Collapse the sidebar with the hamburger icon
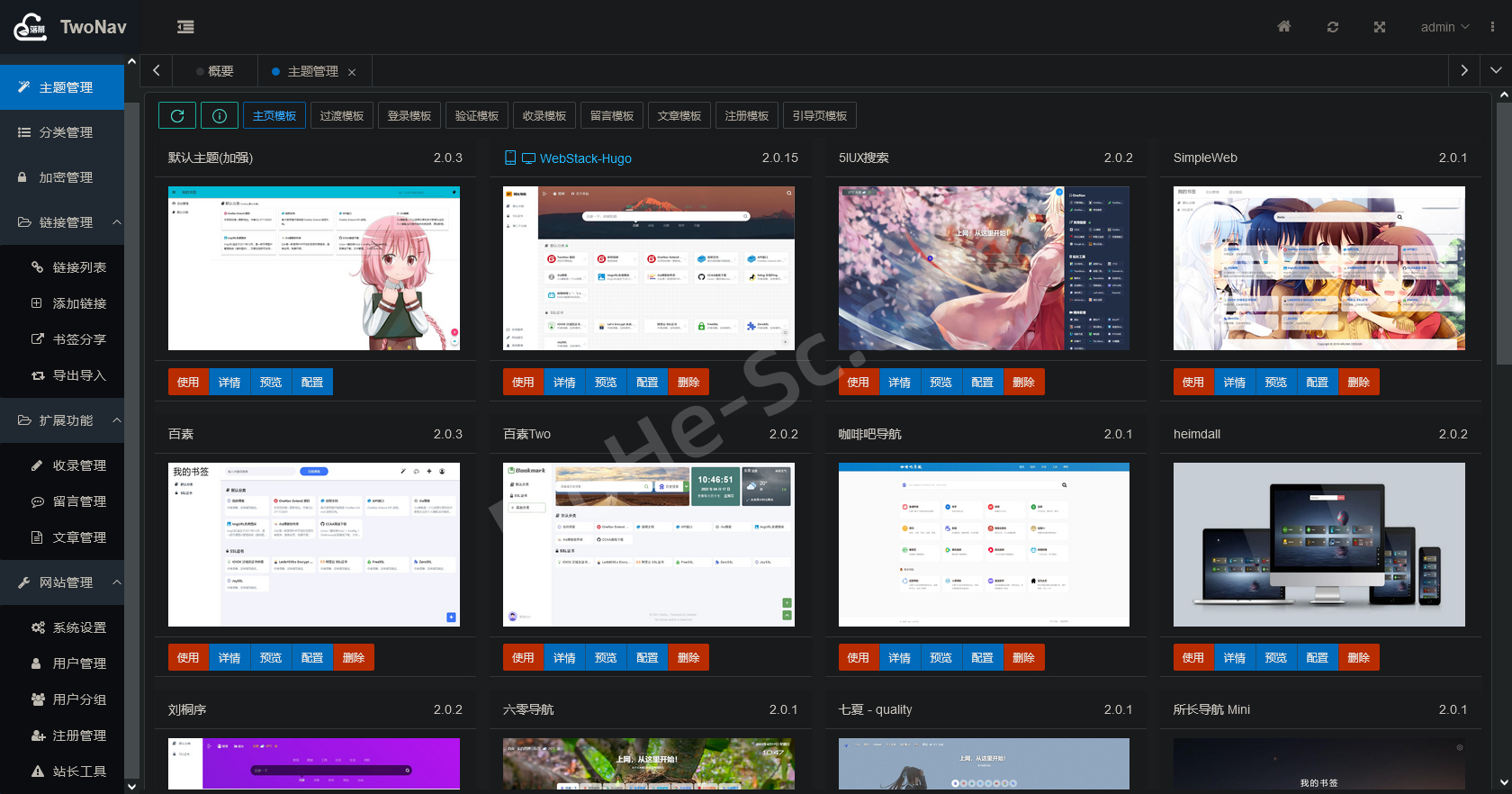 (185, 27)
